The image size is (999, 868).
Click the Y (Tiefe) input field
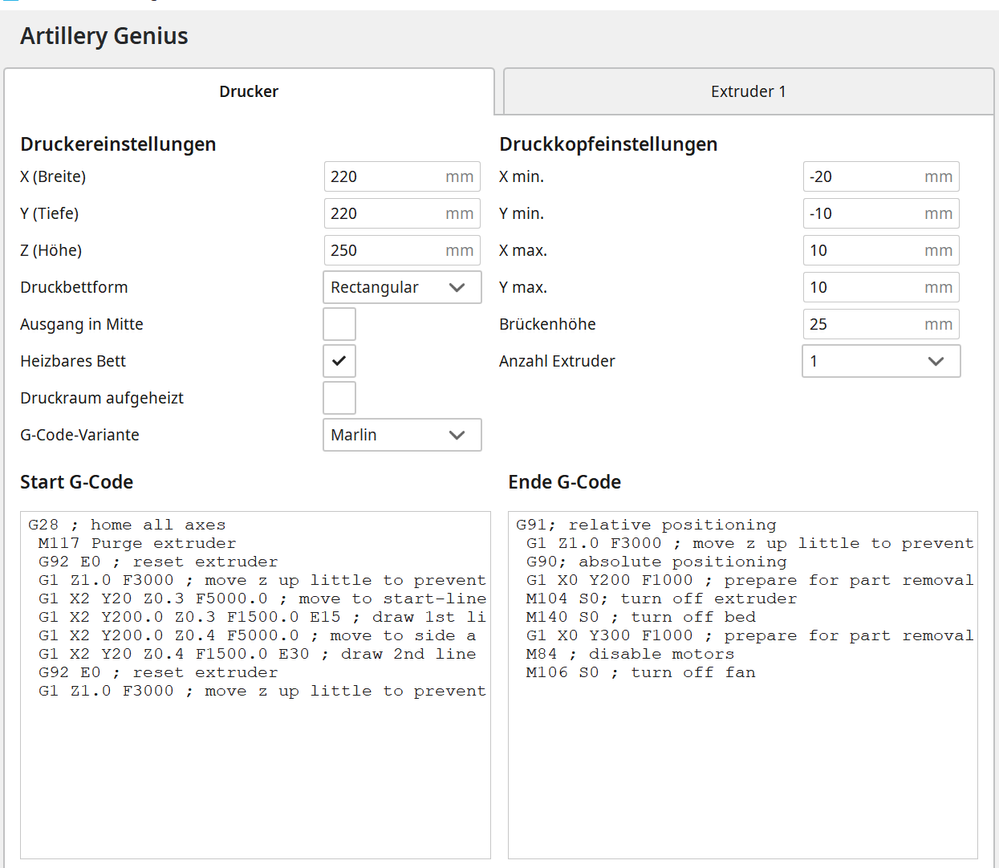pyautogui.click(x=402, y=213)
